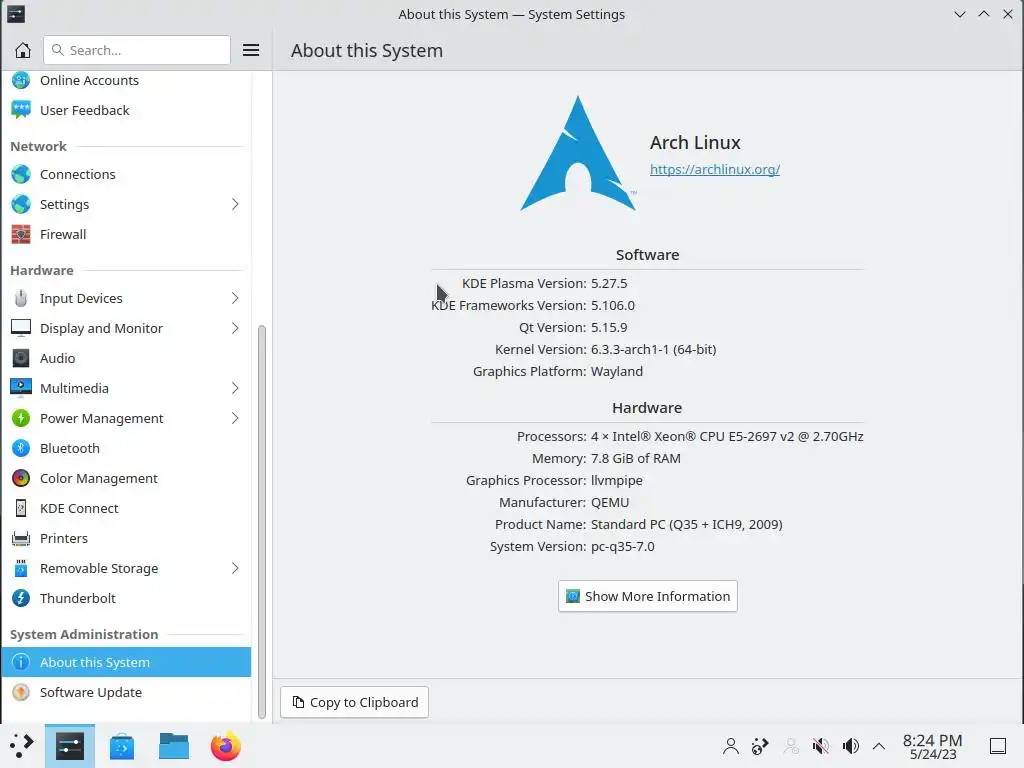The image size is (1024, 768).
Task: Click the muted microphone tray icon
Action: [821, 746]
